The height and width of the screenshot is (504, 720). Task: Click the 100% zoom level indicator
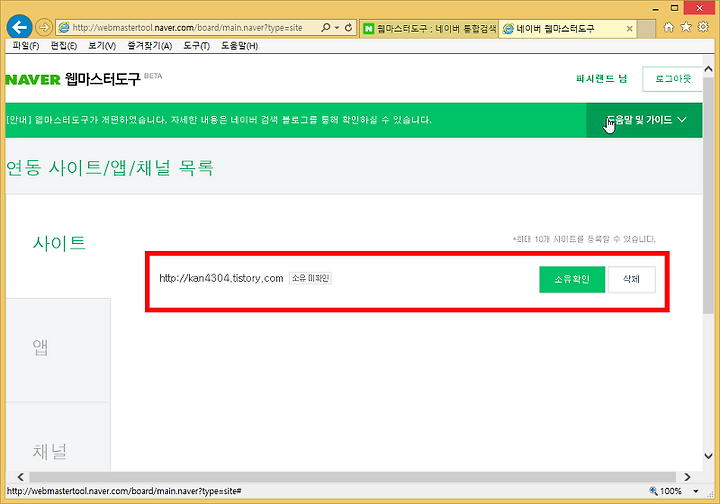coord(665,491)
